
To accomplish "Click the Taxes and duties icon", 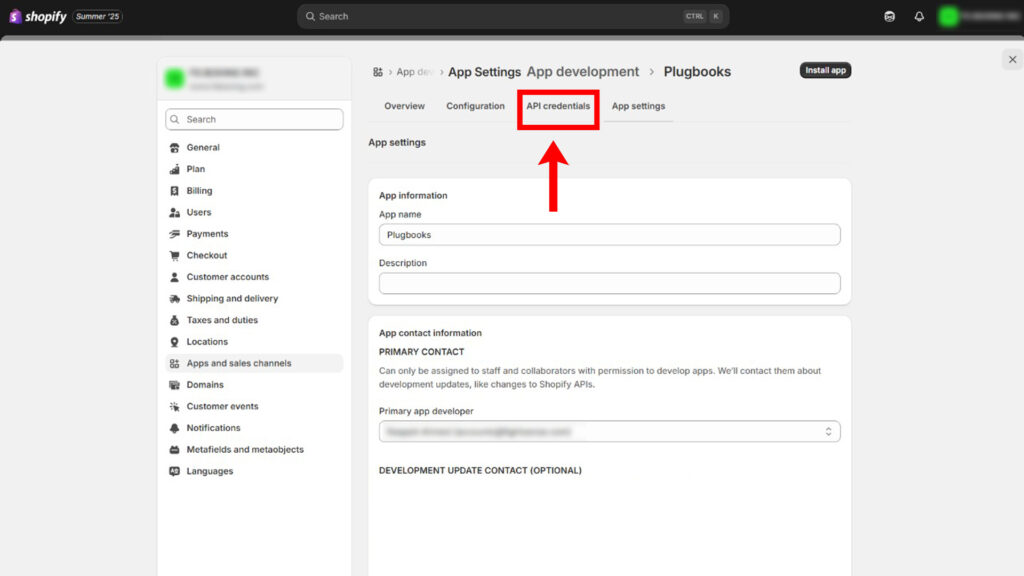I will click(174, 320).
